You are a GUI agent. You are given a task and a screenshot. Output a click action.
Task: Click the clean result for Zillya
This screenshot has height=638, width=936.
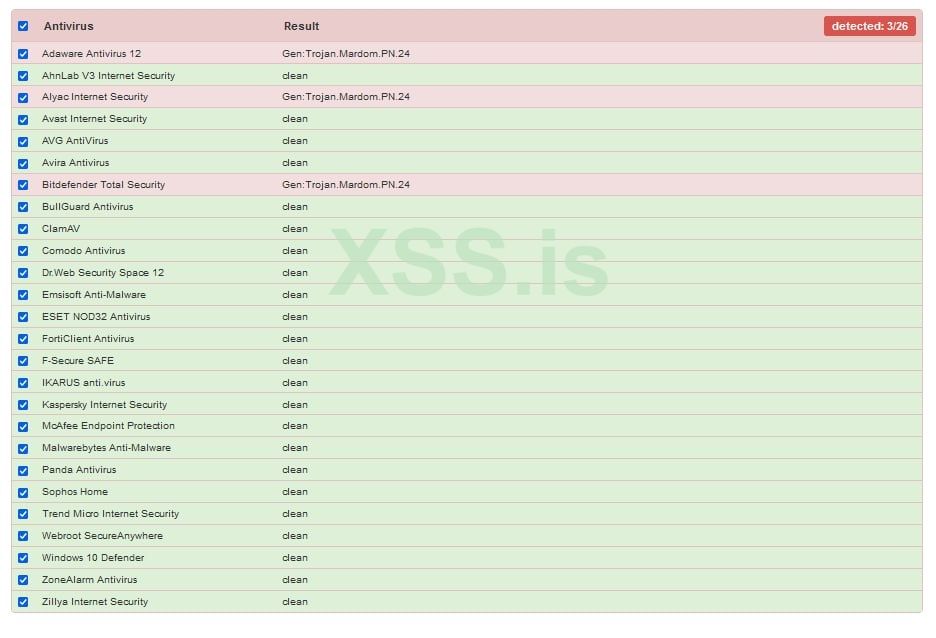[x=295, y=602]
